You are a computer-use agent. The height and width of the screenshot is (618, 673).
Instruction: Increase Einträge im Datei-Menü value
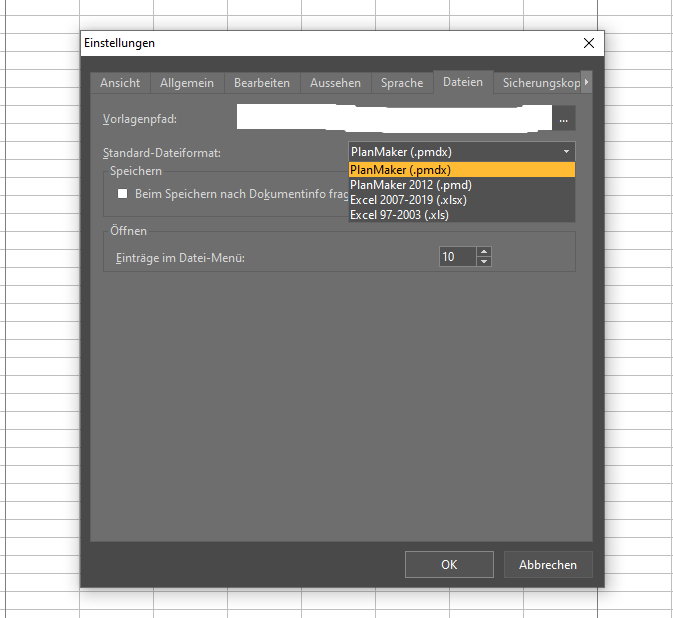pos(484,252)
